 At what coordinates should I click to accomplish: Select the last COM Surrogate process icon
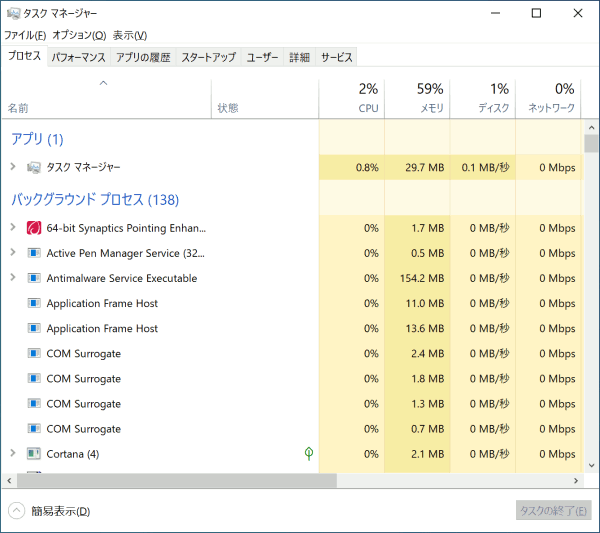pyautogui.click(x=34, y=429)
